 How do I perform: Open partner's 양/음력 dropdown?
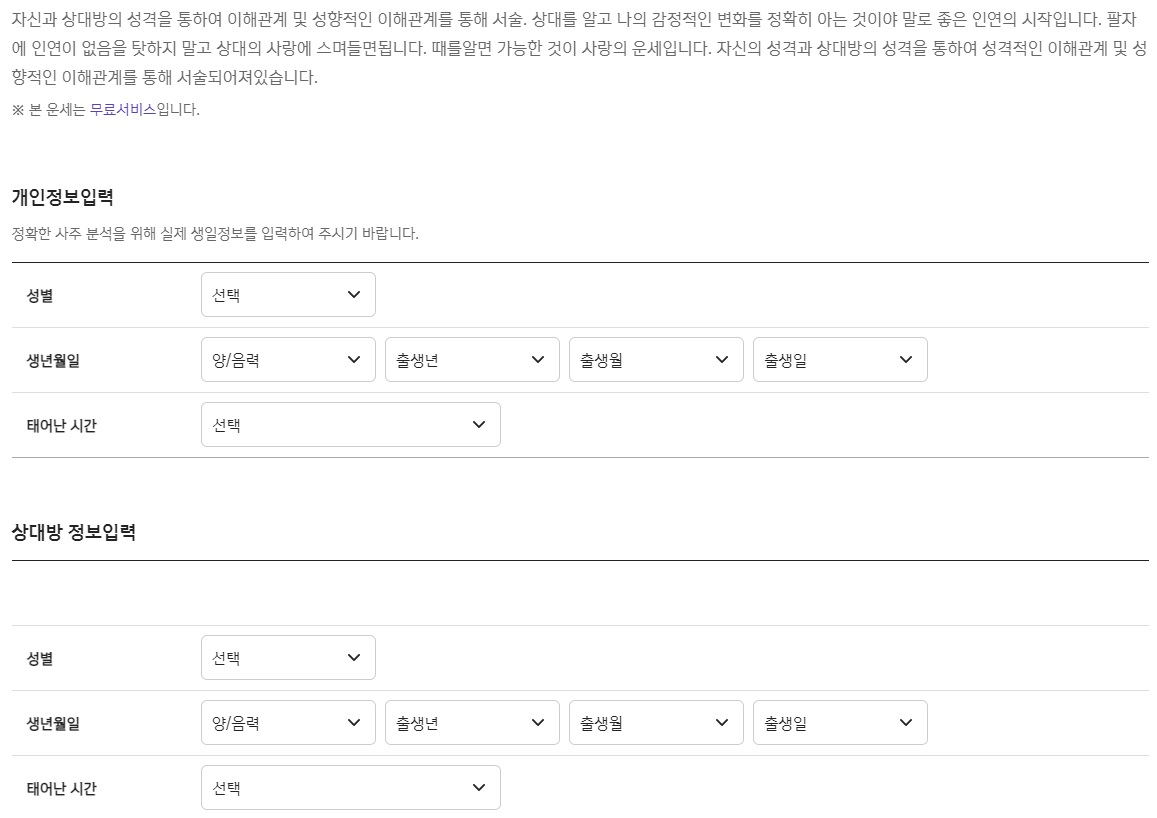pyautogui.click(x=288, y=722)
